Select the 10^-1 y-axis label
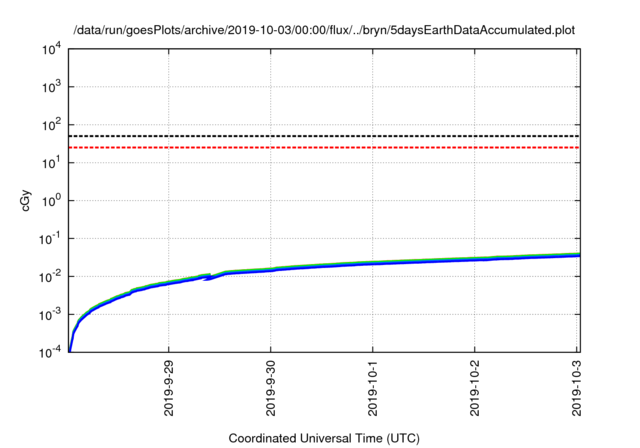640x448 pixels. [50, 239]
